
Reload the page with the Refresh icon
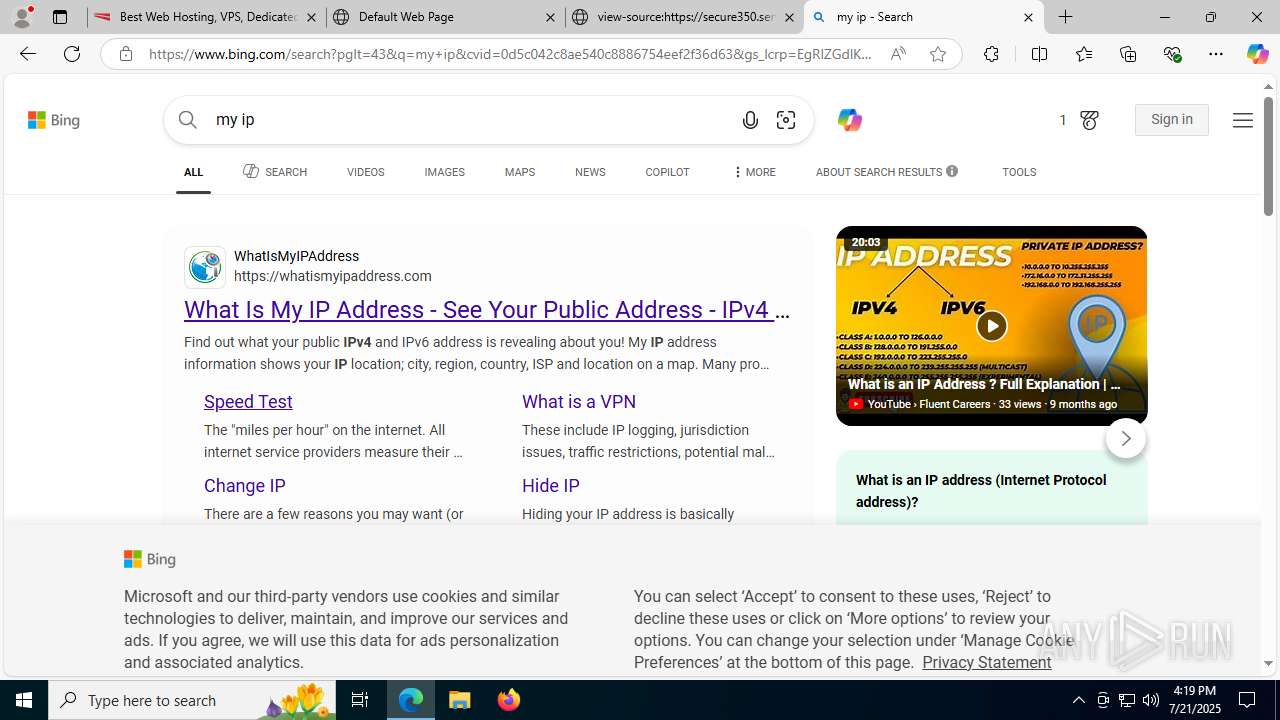point(72,54)
